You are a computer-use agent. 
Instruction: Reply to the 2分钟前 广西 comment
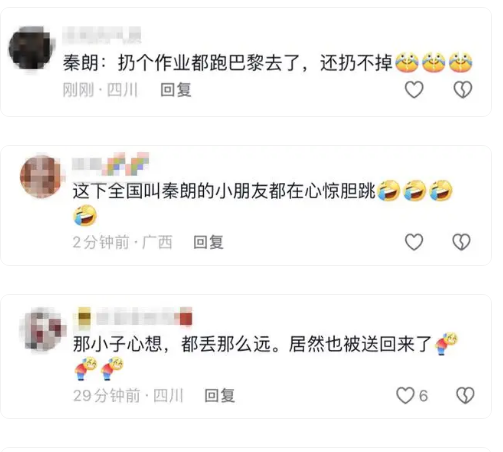click(x=208, y=242)
